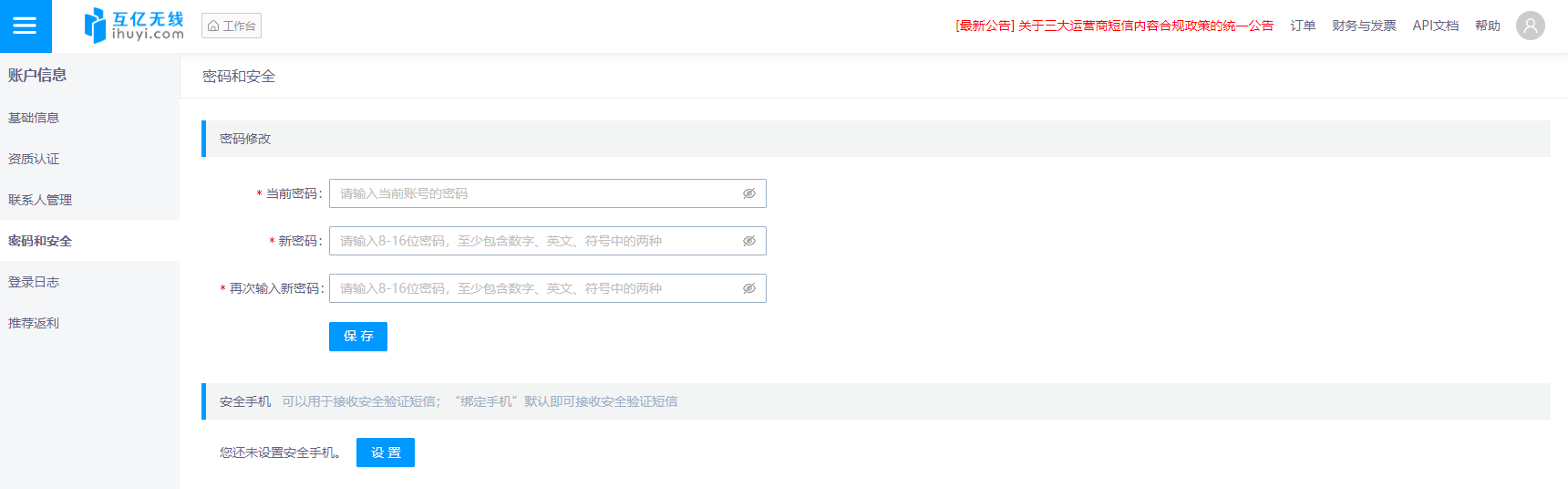
Task: Click the ihuyi.com logo
Action: 134,26
